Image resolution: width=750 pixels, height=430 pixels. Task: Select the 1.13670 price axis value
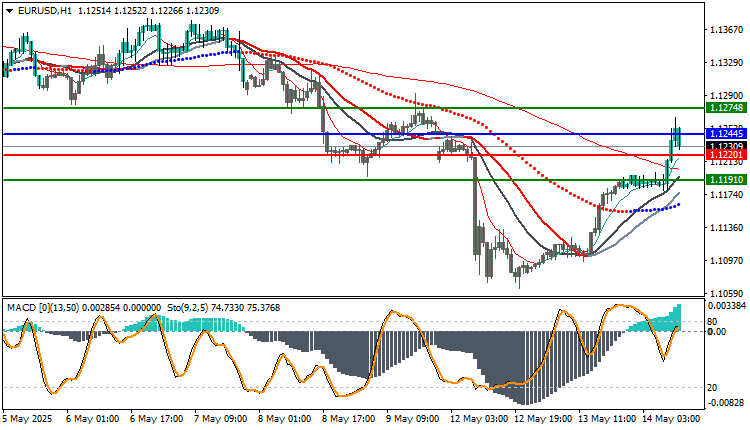pos(727,30)
